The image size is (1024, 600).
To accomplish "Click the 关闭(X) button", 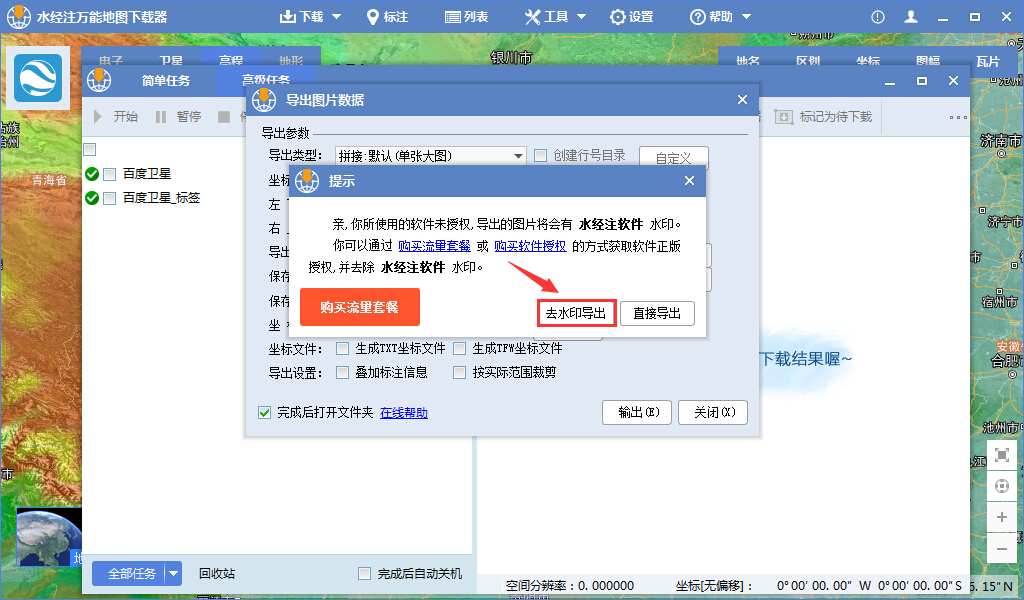I will (712, 413).
